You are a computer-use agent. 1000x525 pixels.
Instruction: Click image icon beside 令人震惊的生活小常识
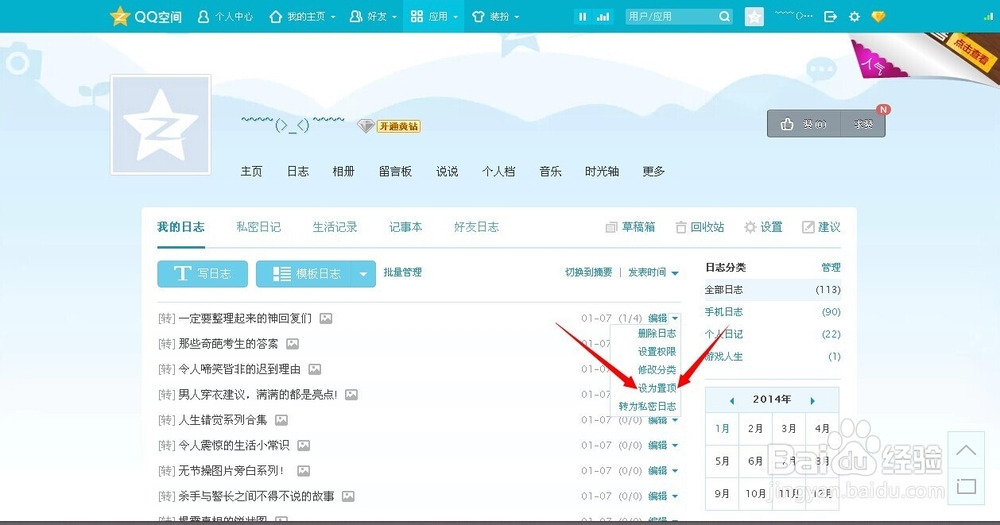pyautogui.click(x=304, y=445)
